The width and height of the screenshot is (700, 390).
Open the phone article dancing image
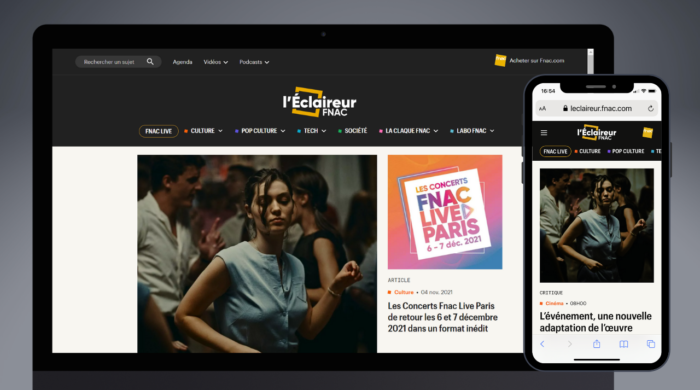tap(597, 225)
